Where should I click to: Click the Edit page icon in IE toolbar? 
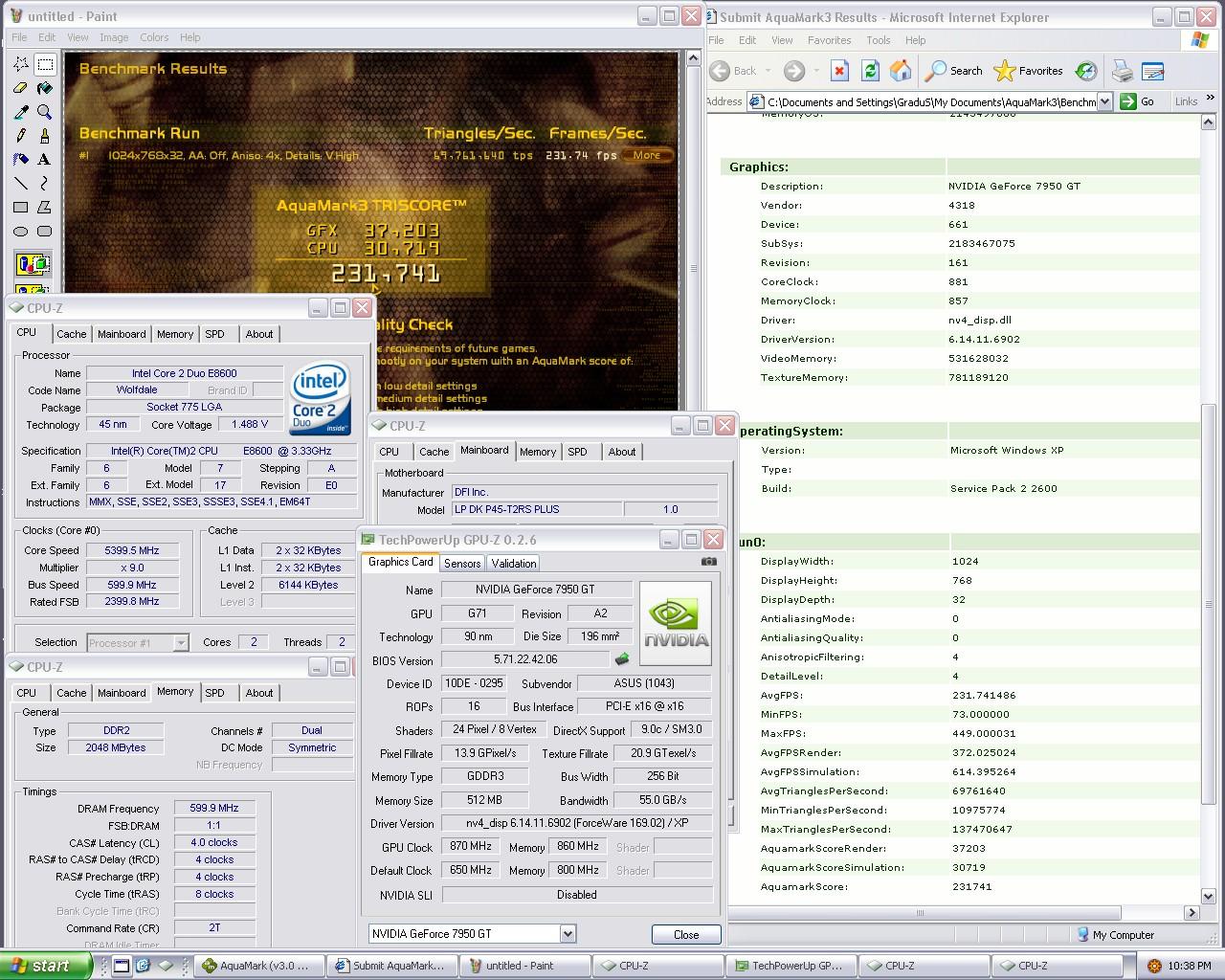click(x=1153, y=71)
